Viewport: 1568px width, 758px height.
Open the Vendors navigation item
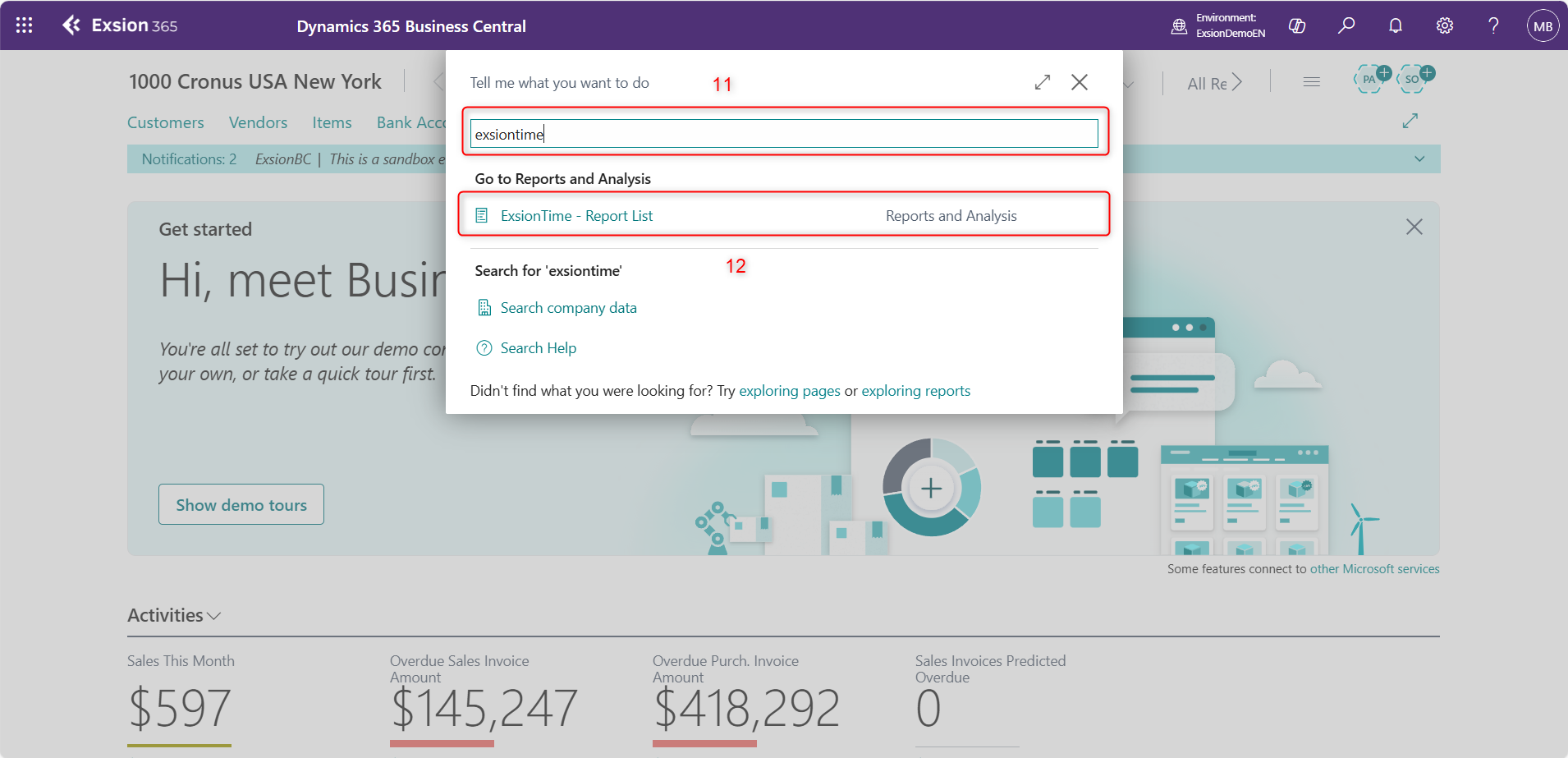(259, 122)
